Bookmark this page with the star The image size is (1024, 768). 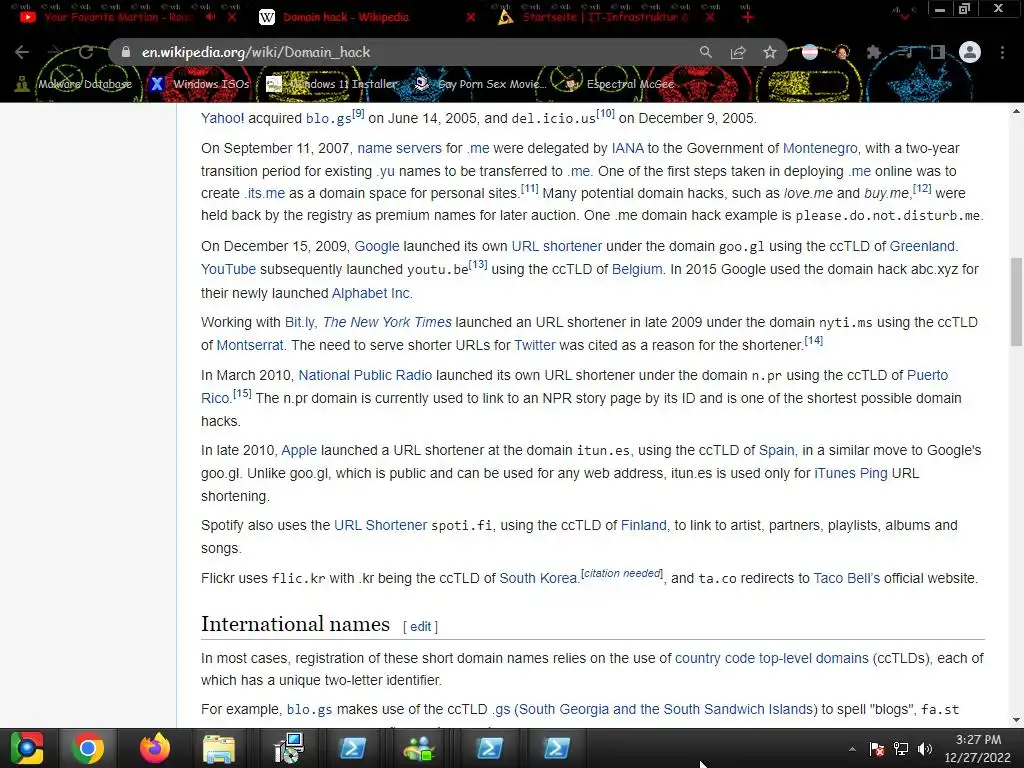[x=770, y=52]
